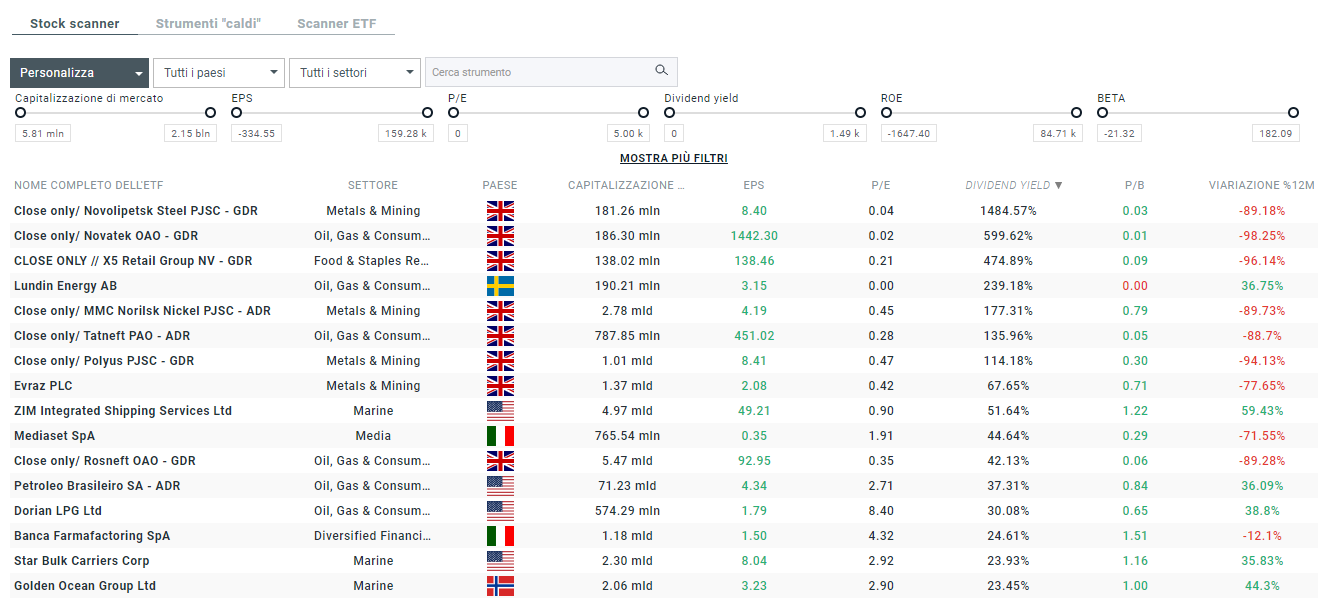Click the market capitalization slider left handle
This screenshot has width=1318, height=600.
pyautogui.click(x=21, y=113)
